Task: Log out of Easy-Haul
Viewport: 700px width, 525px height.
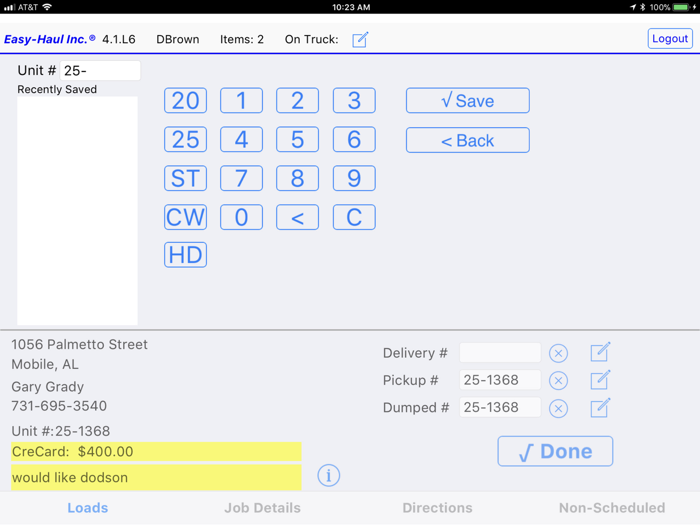Action: (x=670, y=39)
